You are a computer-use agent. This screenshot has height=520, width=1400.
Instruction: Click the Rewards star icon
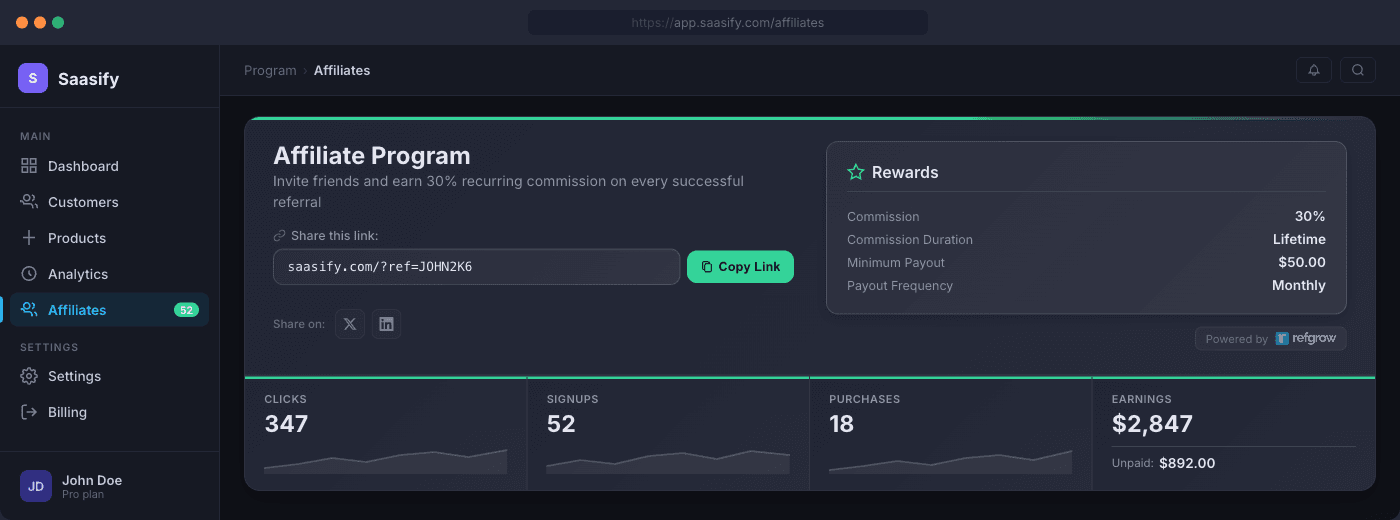[x=856, y=172]
